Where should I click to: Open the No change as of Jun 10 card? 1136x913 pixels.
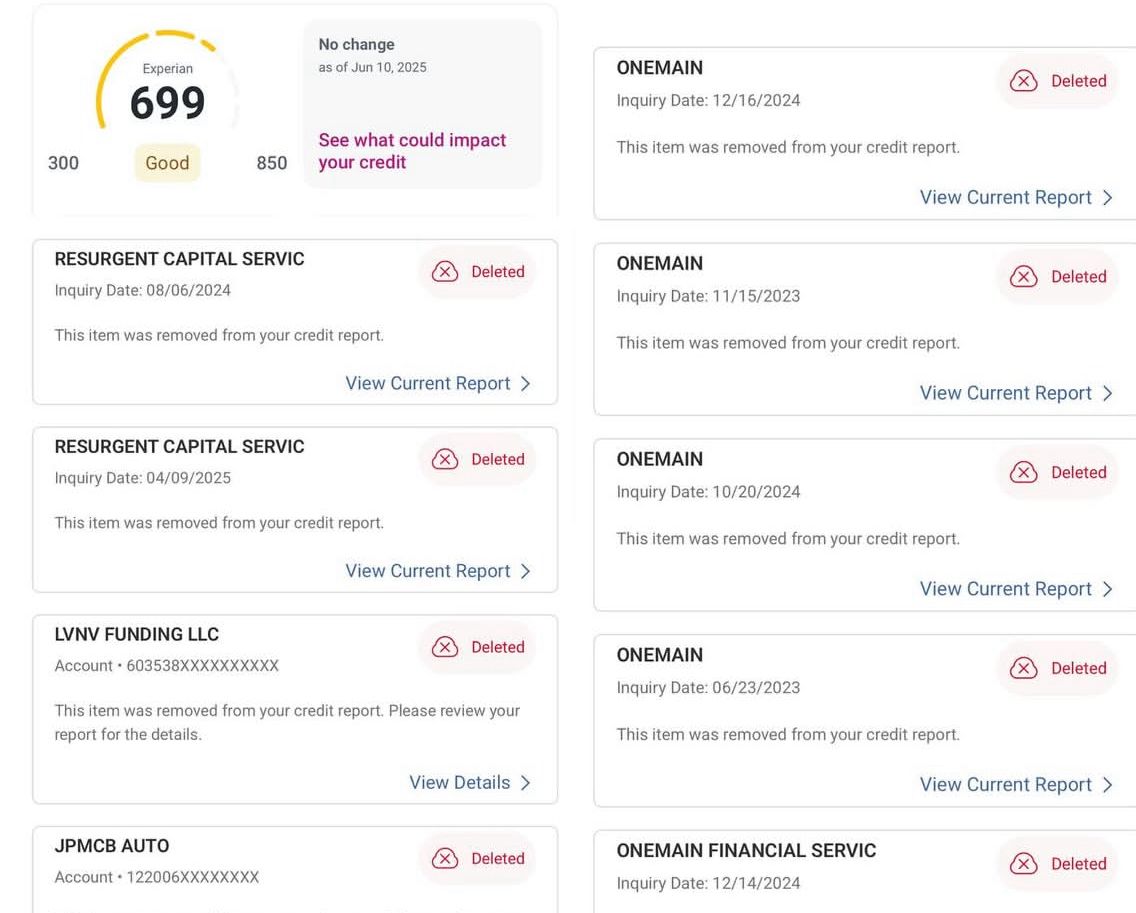422,103
